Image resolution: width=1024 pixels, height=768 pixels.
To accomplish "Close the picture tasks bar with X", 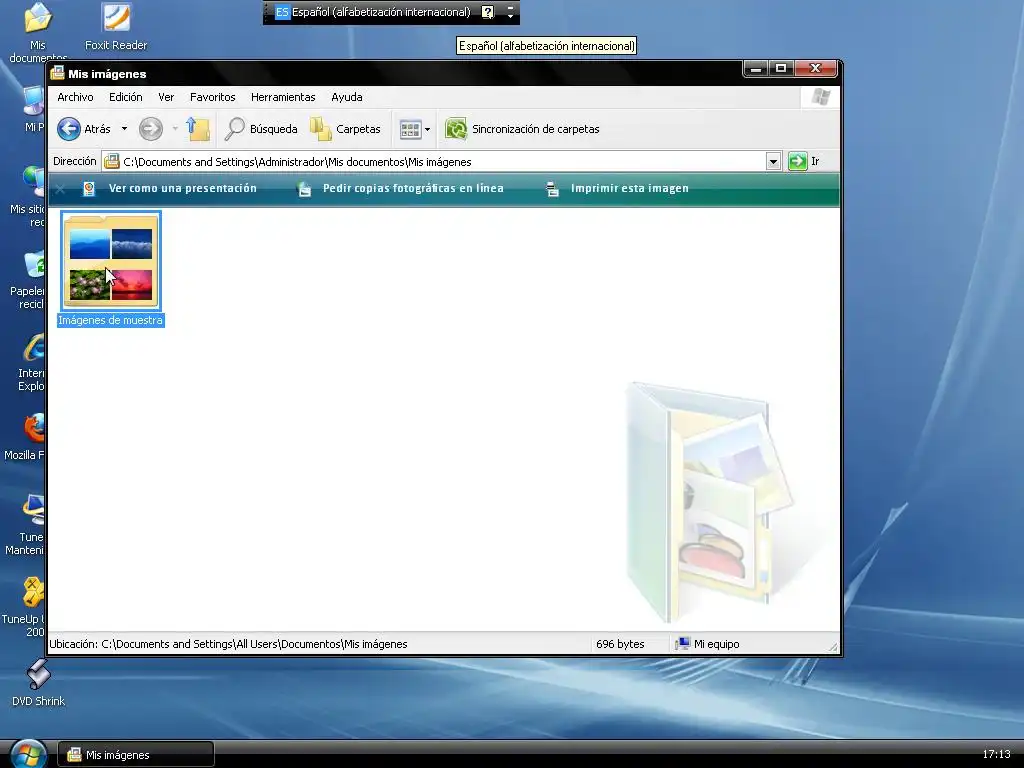I will (x=60, y=189).
